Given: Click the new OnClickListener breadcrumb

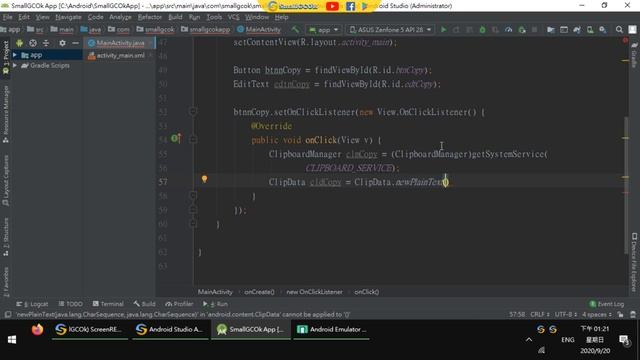Looking at the screenshot, I should click(314, 292).
